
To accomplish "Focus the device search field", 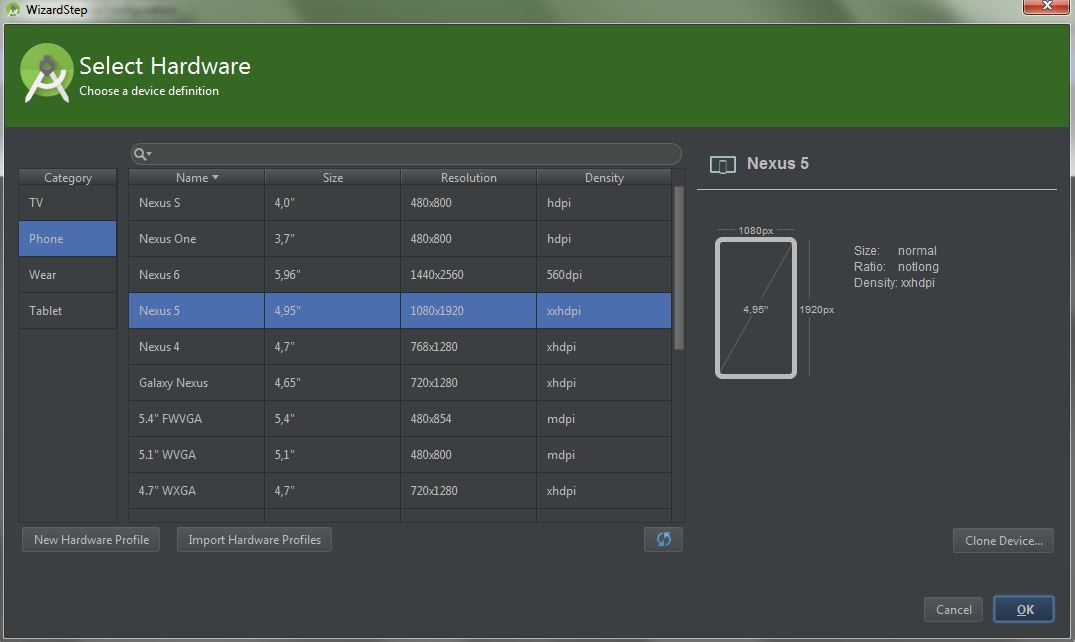I will pos(410,154).
